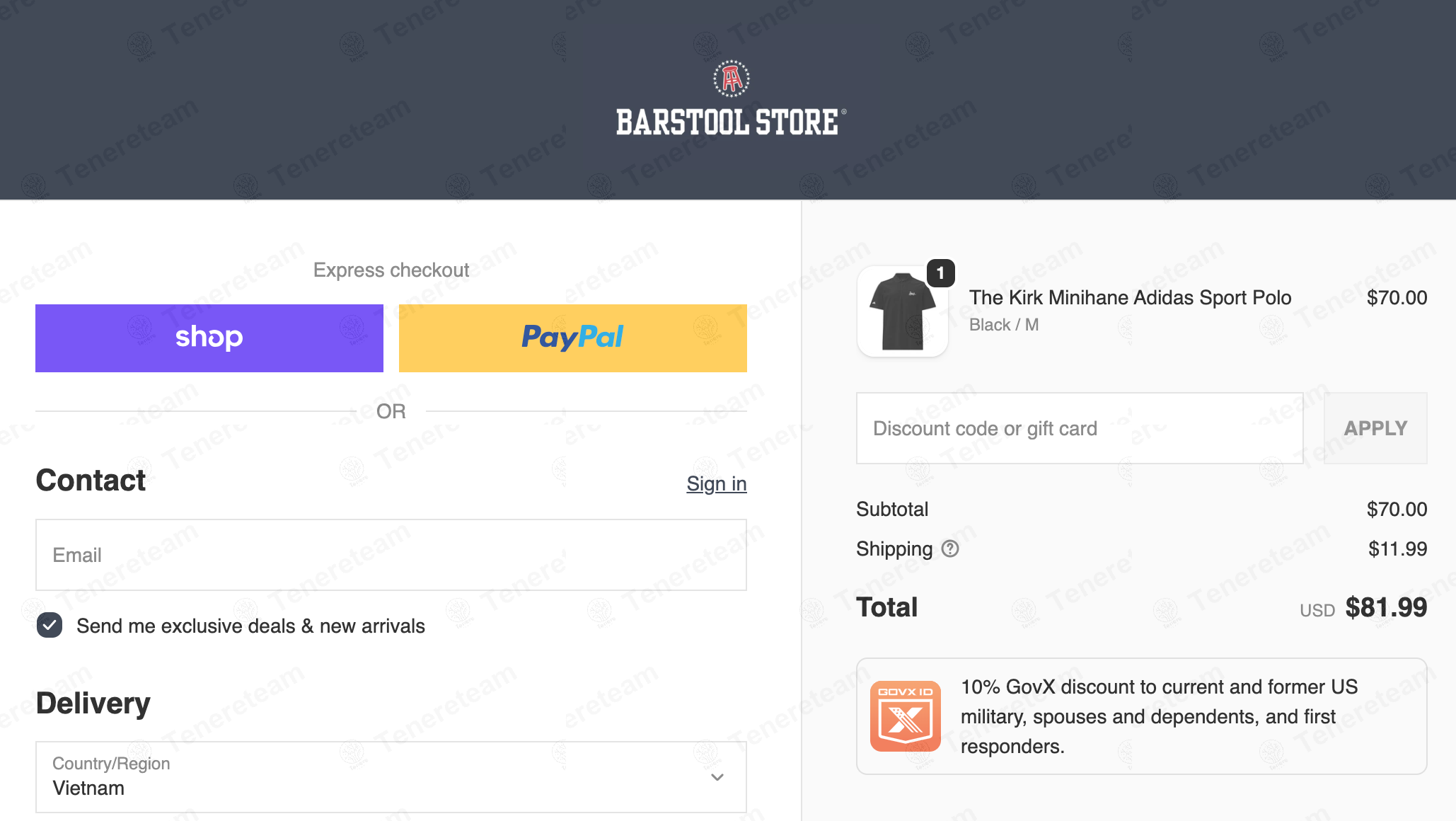Focus the Email input field
The width and height of the screenshot is (1456, 821).
[391, 555]
